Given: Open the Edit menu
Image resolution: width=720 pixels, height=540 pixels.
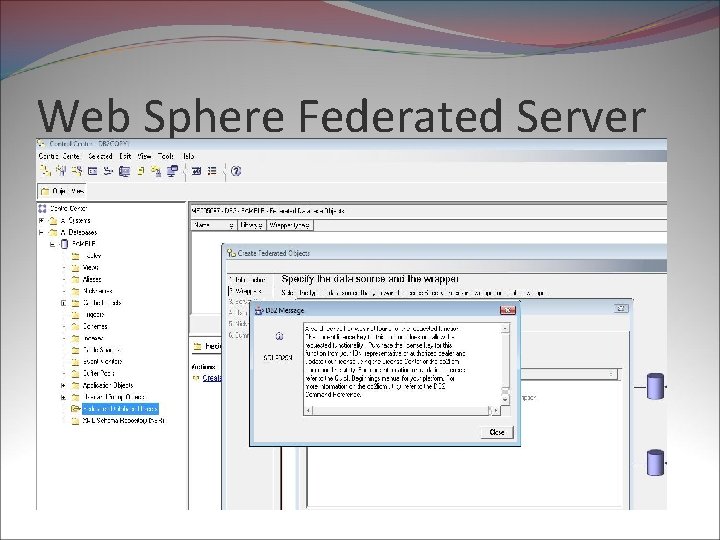Looking at the screenshot, I should tap(125, 156).
